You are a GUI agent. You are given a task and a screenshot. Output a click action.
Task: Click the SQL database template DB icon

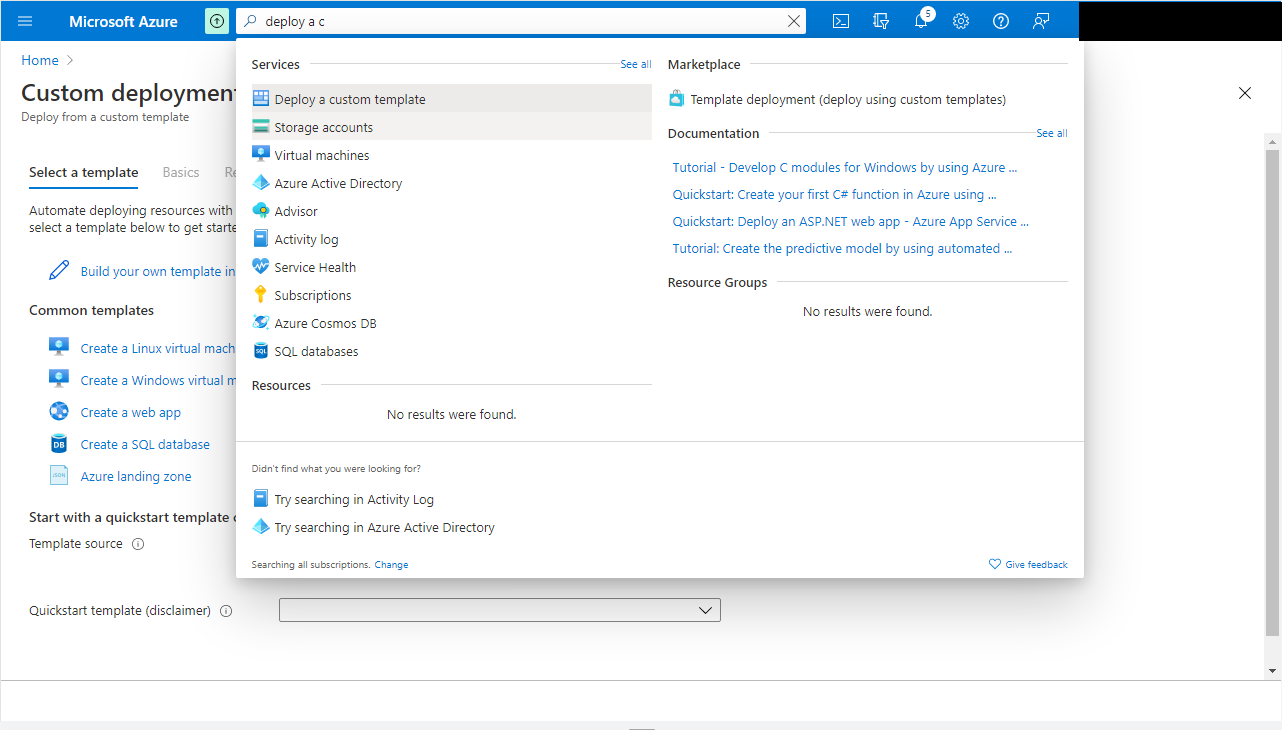click(59, 443)
